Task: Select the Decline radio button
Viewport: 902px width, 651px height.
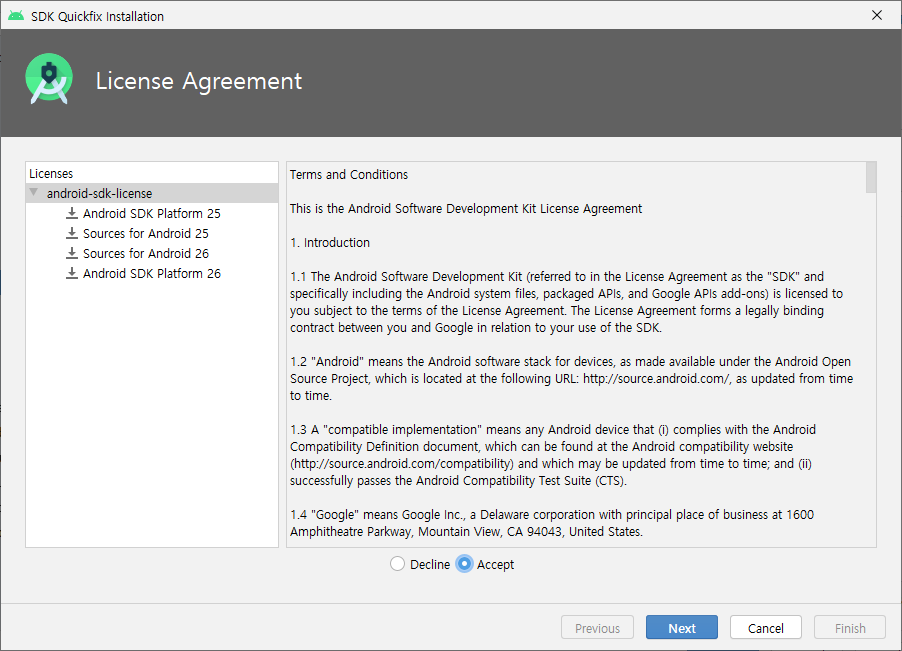Action: (398, 564)
